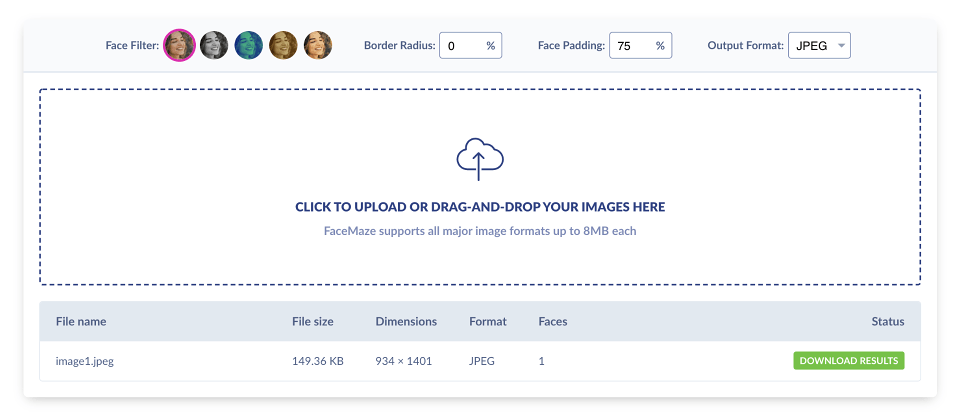Click the Format column header

[x=488, y=321]
